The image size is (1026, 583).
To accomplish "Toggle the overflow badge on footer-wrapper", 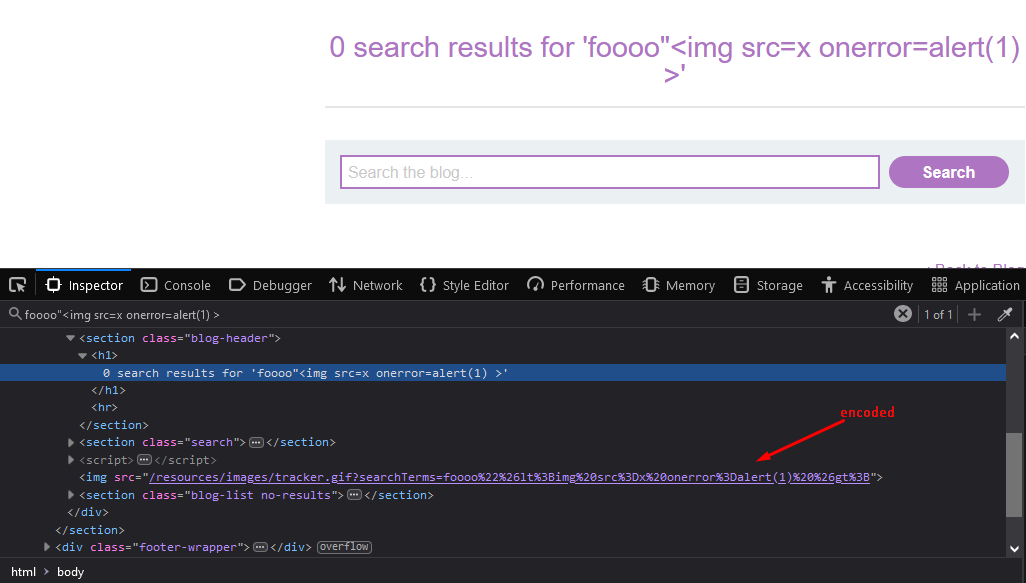I will tap(344, 547).
